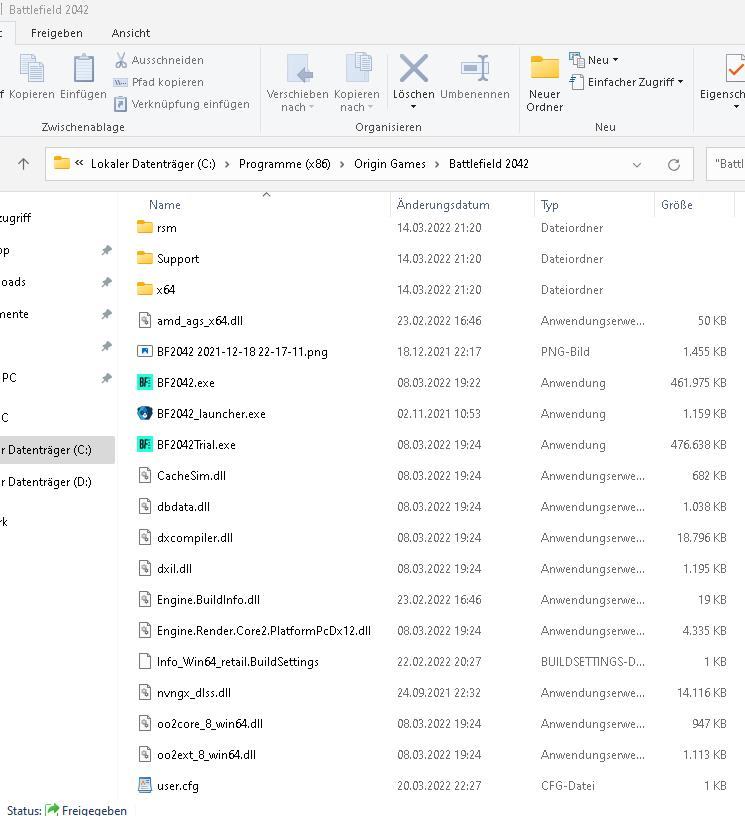745x816 pixels.
Task: Click the Eigenschaften checkmark icon
Action: (x=735, y=68)
